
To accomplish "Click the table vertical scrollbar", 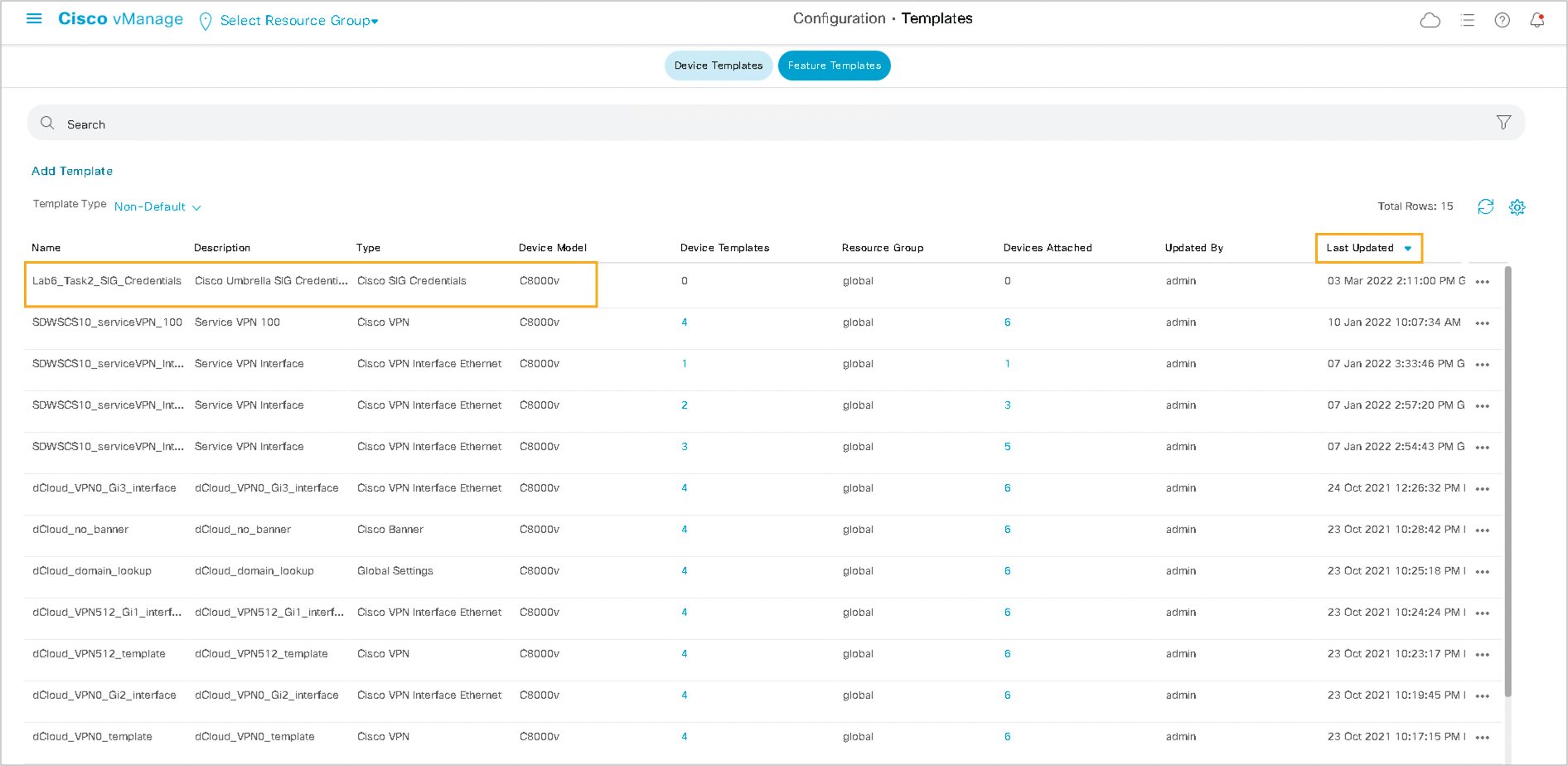I will (1508, 481).
